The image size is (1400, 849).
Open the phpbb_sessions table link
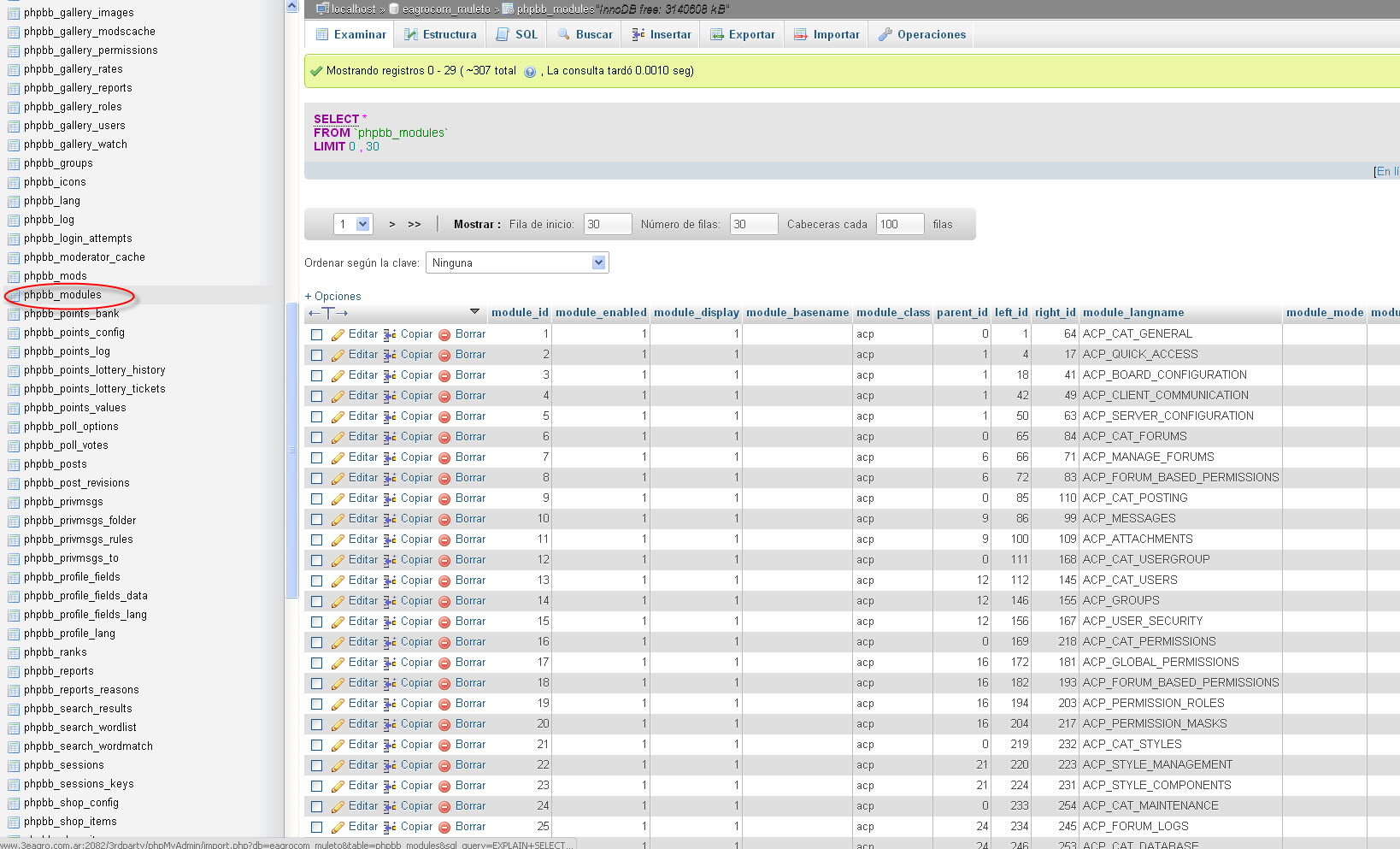coord(64,765)
